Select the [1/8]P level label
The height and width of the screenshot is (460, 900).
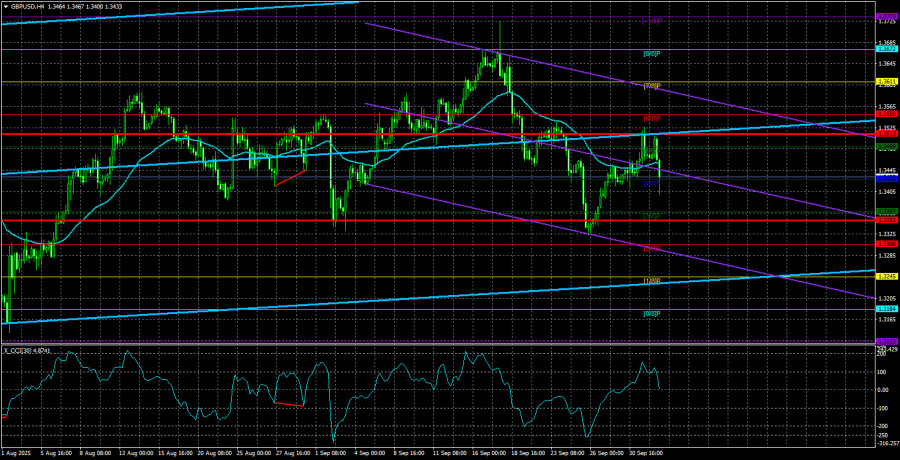(x=650, y=282)
